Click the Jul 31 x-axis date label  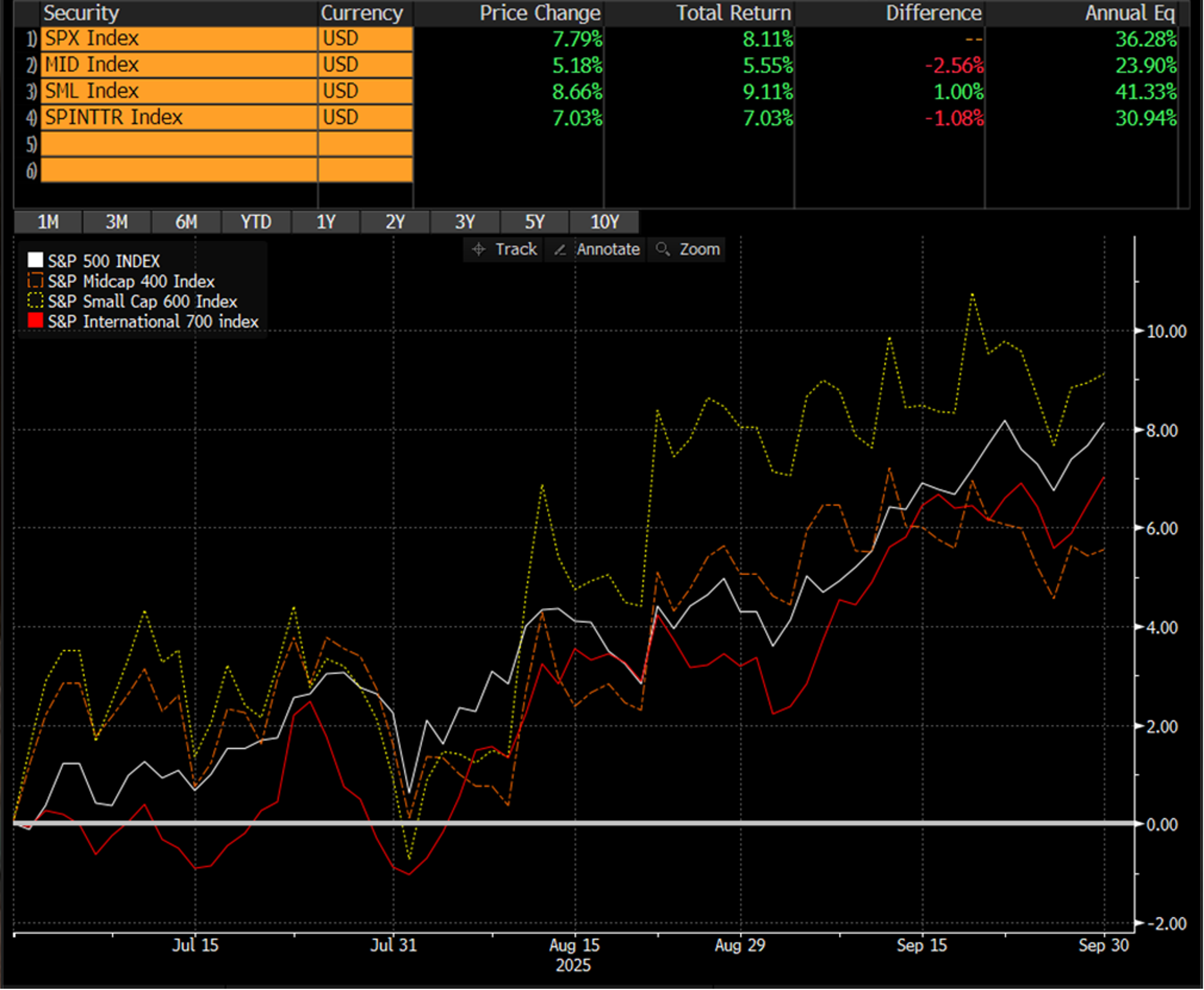pyautogui.click(x=393, y=945)
